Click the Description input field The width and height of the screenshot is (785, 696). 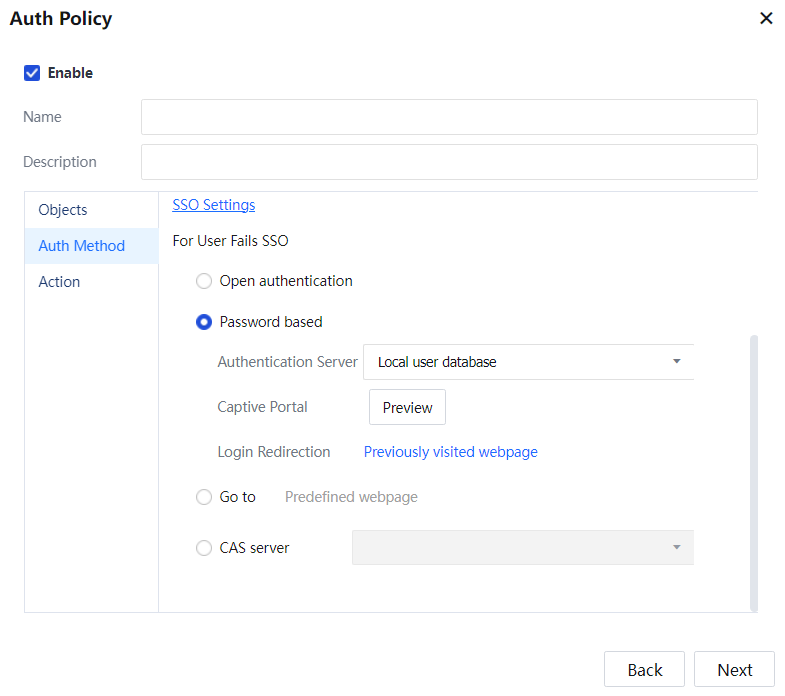[449, 162]
